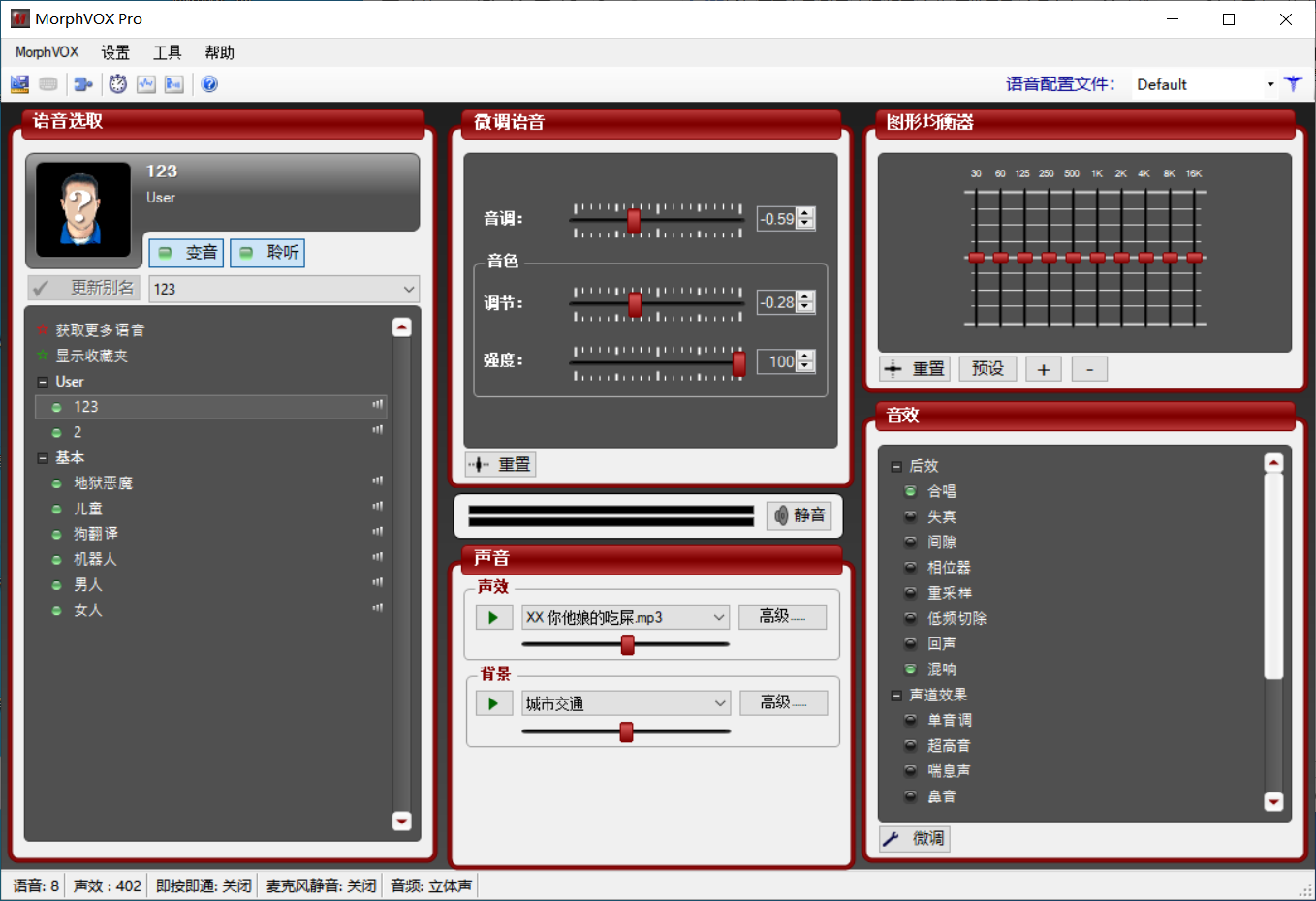Enable the 失真 distortion effect
1316x901 pixels.
[x=910, y=516]
